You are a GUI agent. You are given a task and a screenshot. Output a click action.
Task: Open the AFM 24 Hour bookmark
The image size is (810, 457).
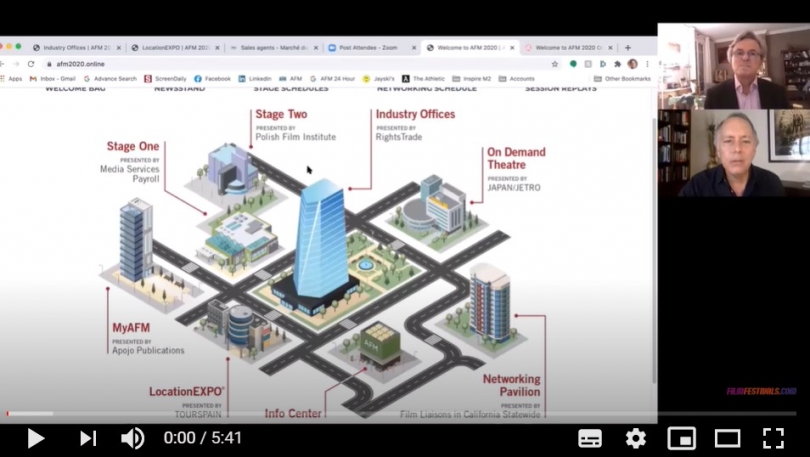click(x=332, y=79)
